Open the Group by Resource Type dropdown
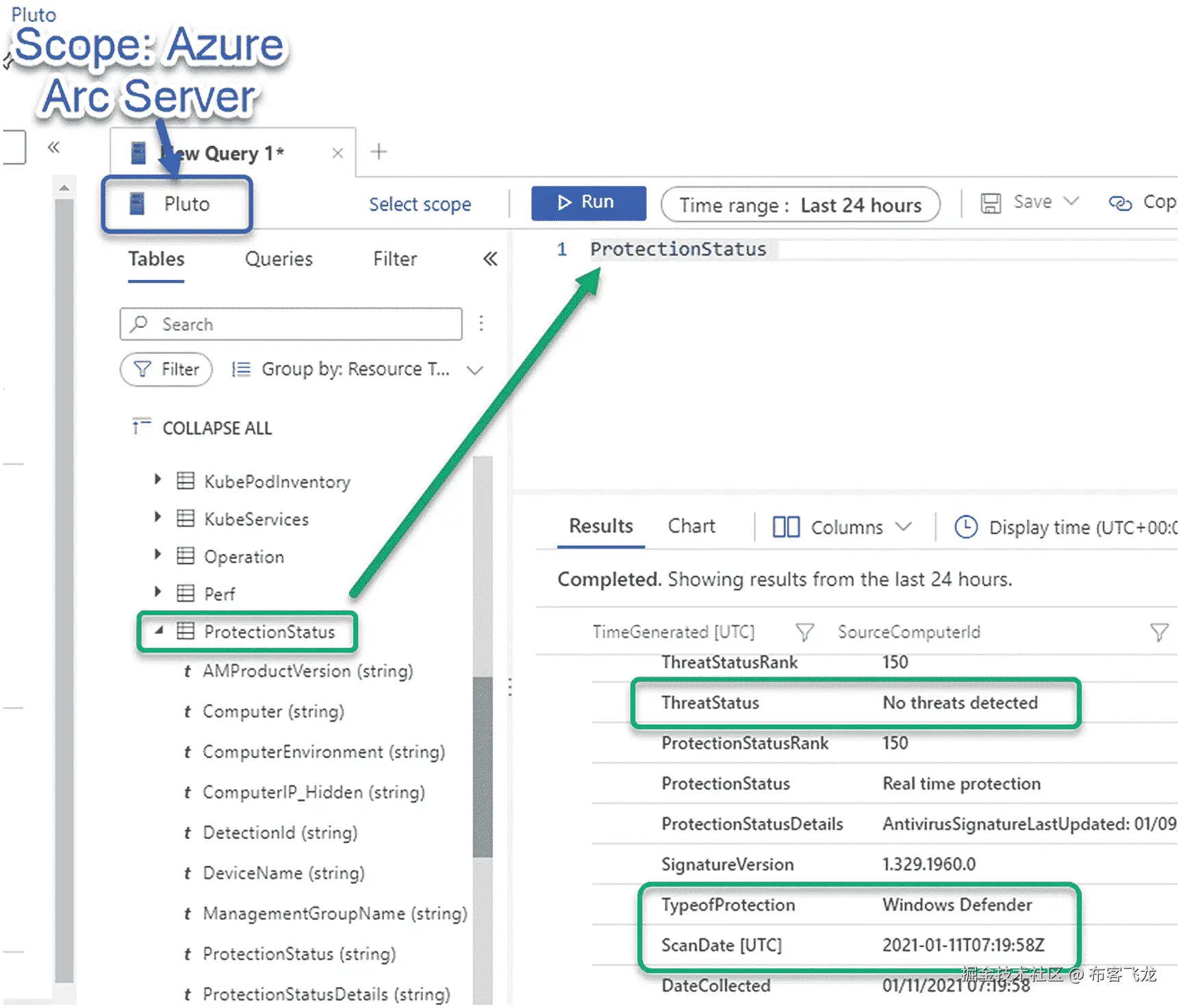1181x1008 pixels. click(x=357, y=370)
